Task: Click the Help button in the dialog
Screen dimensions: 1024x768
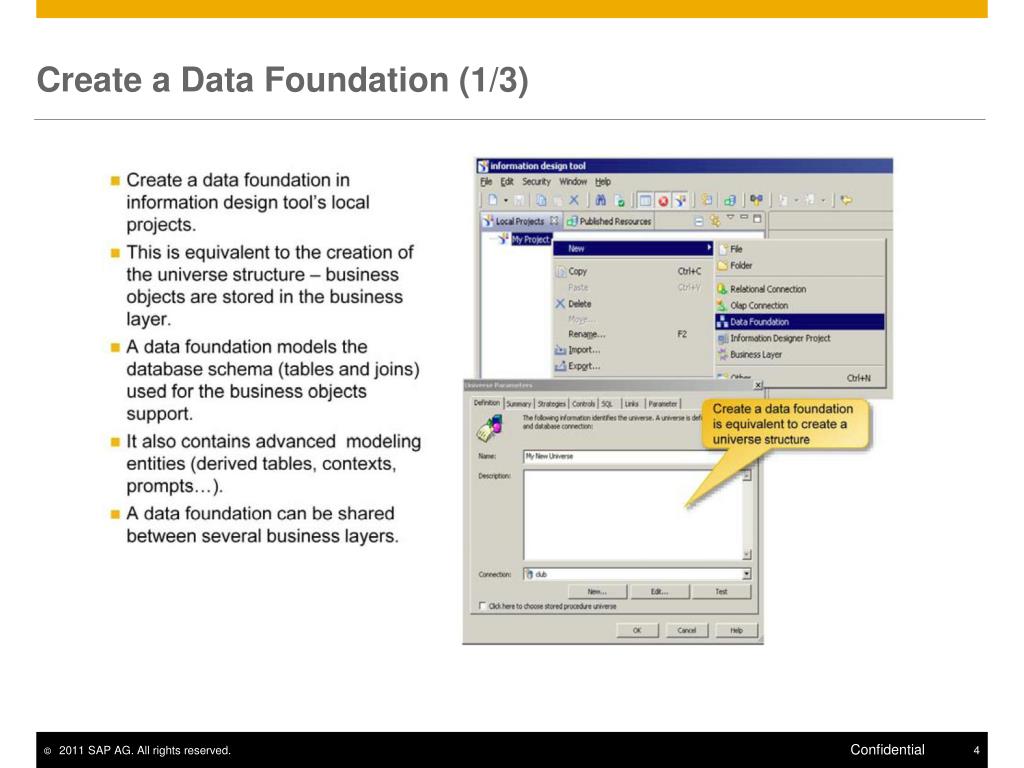Action: pyautogui.click(x=736, y=630)
